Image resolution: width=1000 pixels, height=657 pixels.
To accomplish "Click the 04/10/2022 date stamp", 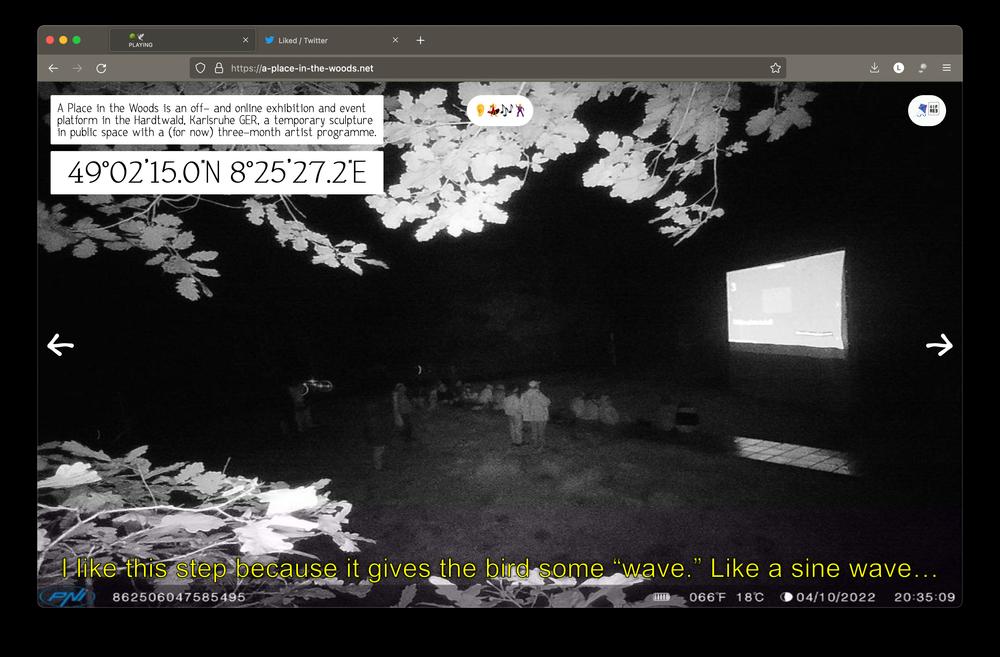I will tap(835, 598).
